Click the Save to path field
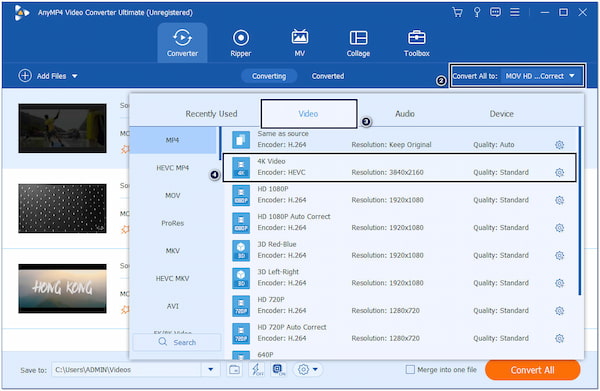This screenshot has width=600, height=391. 127,370
